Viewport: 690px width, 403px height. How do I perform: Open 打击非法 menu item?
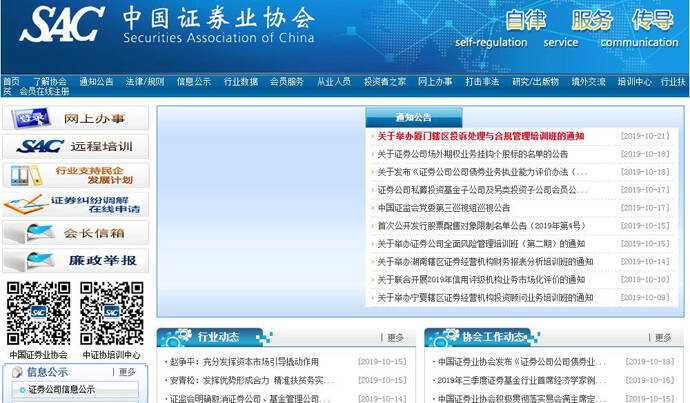pos(482,81)
